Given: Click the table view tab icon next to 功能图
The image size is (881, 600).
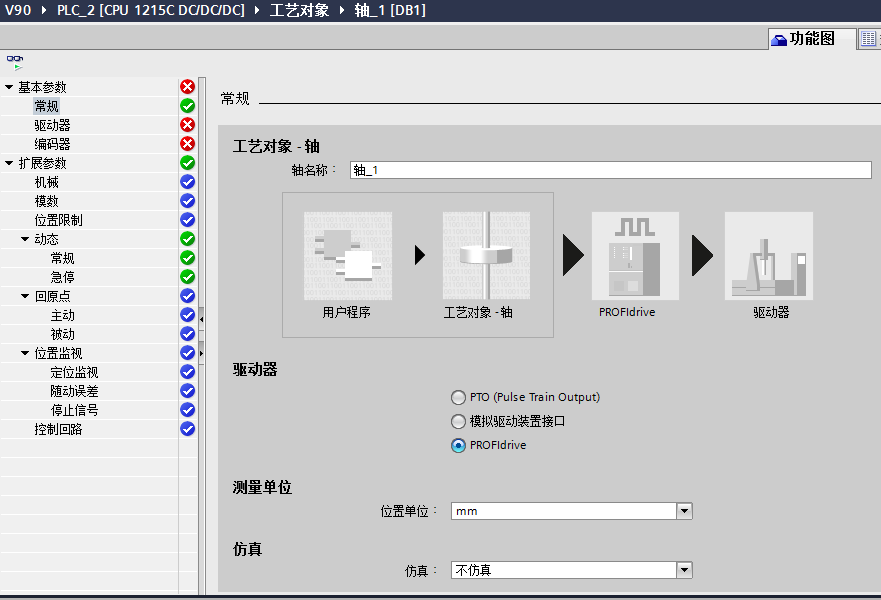Looking at the screenshot, I should pos(868,39).
